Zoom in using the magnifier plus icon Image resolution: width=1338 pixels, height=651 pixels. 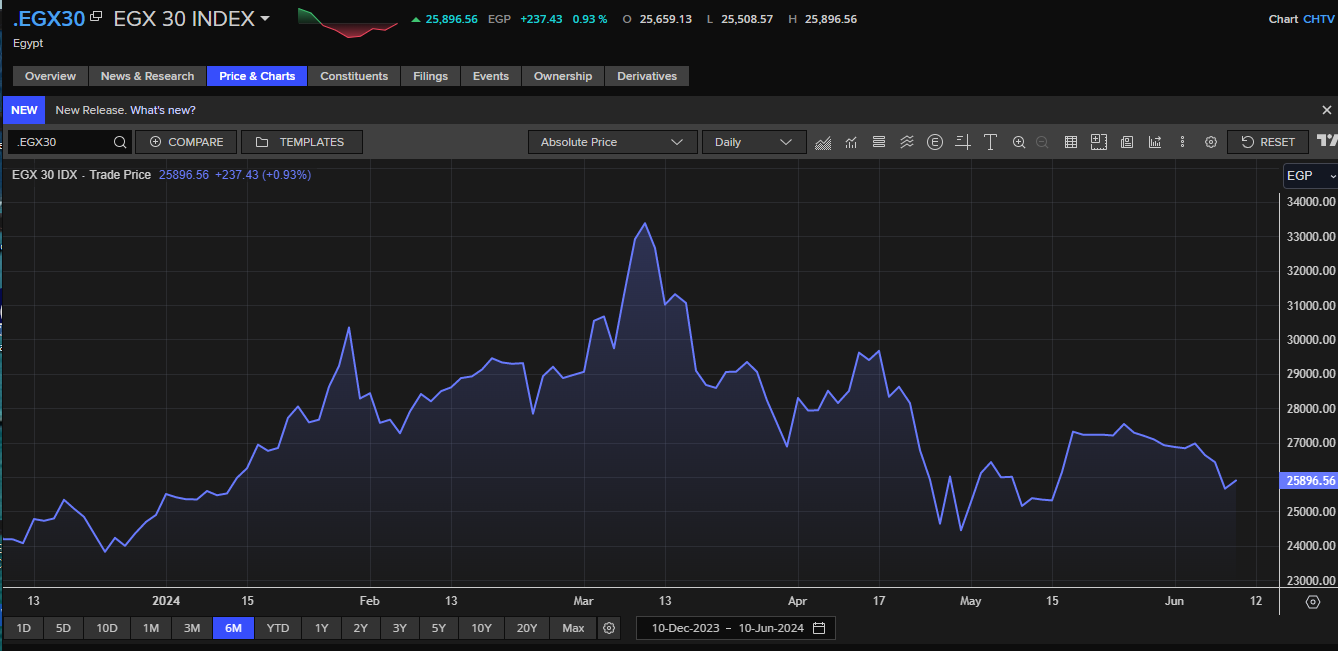click(1019, 142)
